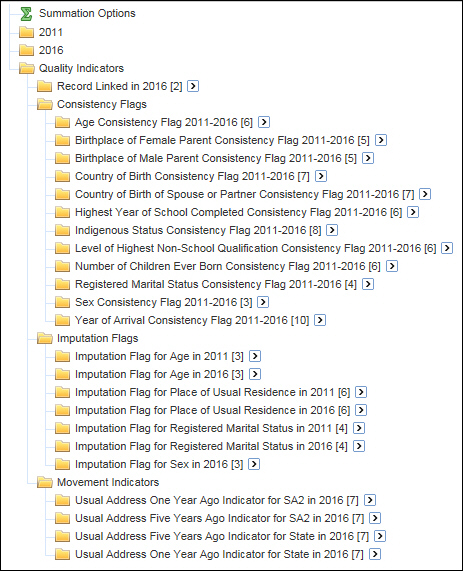This screenshot has height=571, width=463.
Task: Expand arrow for Imputation Flag for Sex in 2016
Action: 254,464
